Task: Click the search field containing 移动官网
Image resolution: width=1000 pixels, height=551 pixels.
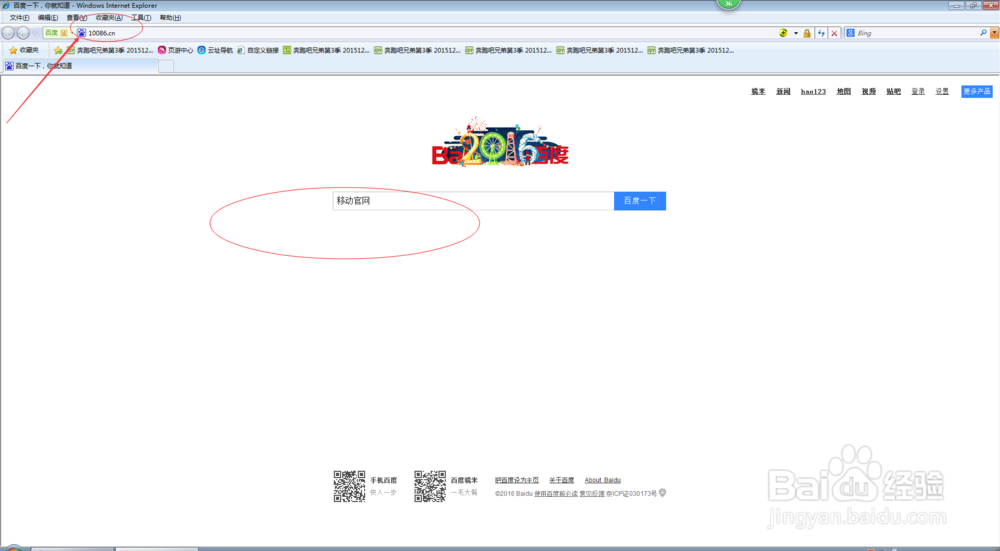Action: [473, 201]
